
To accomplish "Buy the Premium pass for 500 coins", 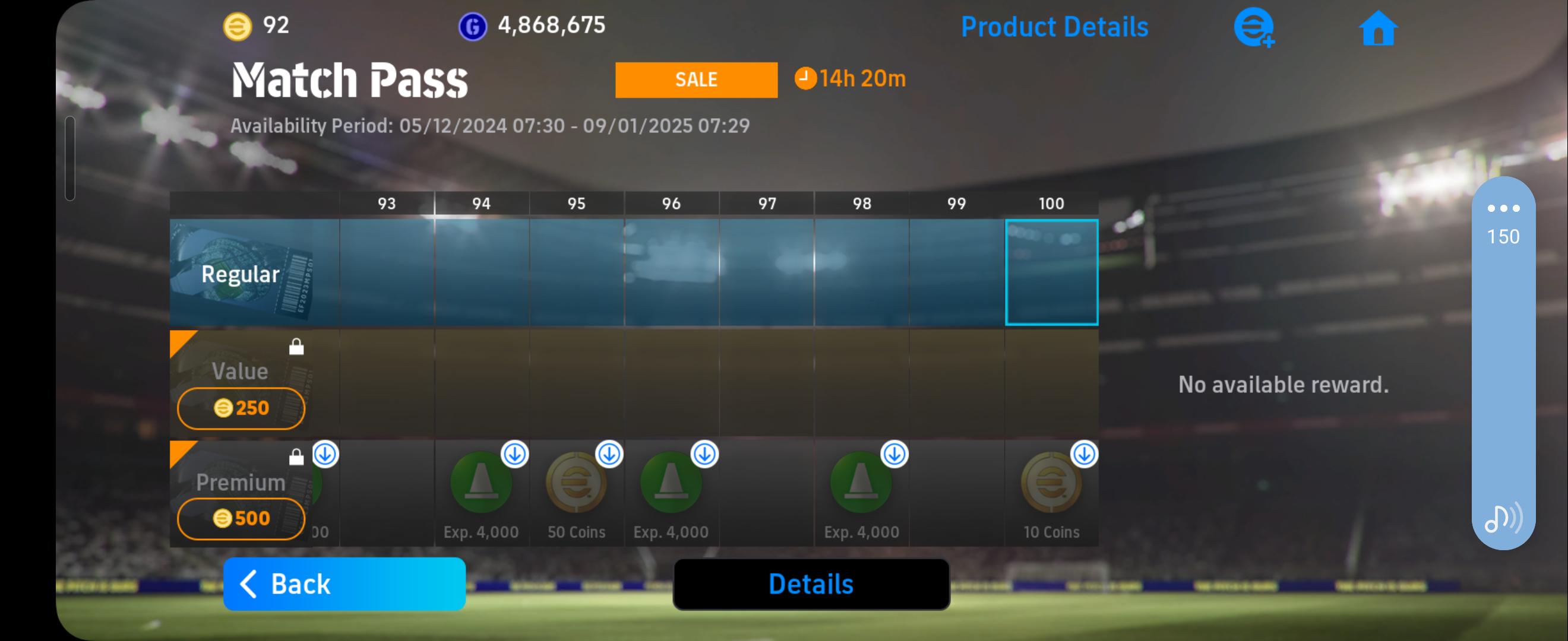I will 241,519.
